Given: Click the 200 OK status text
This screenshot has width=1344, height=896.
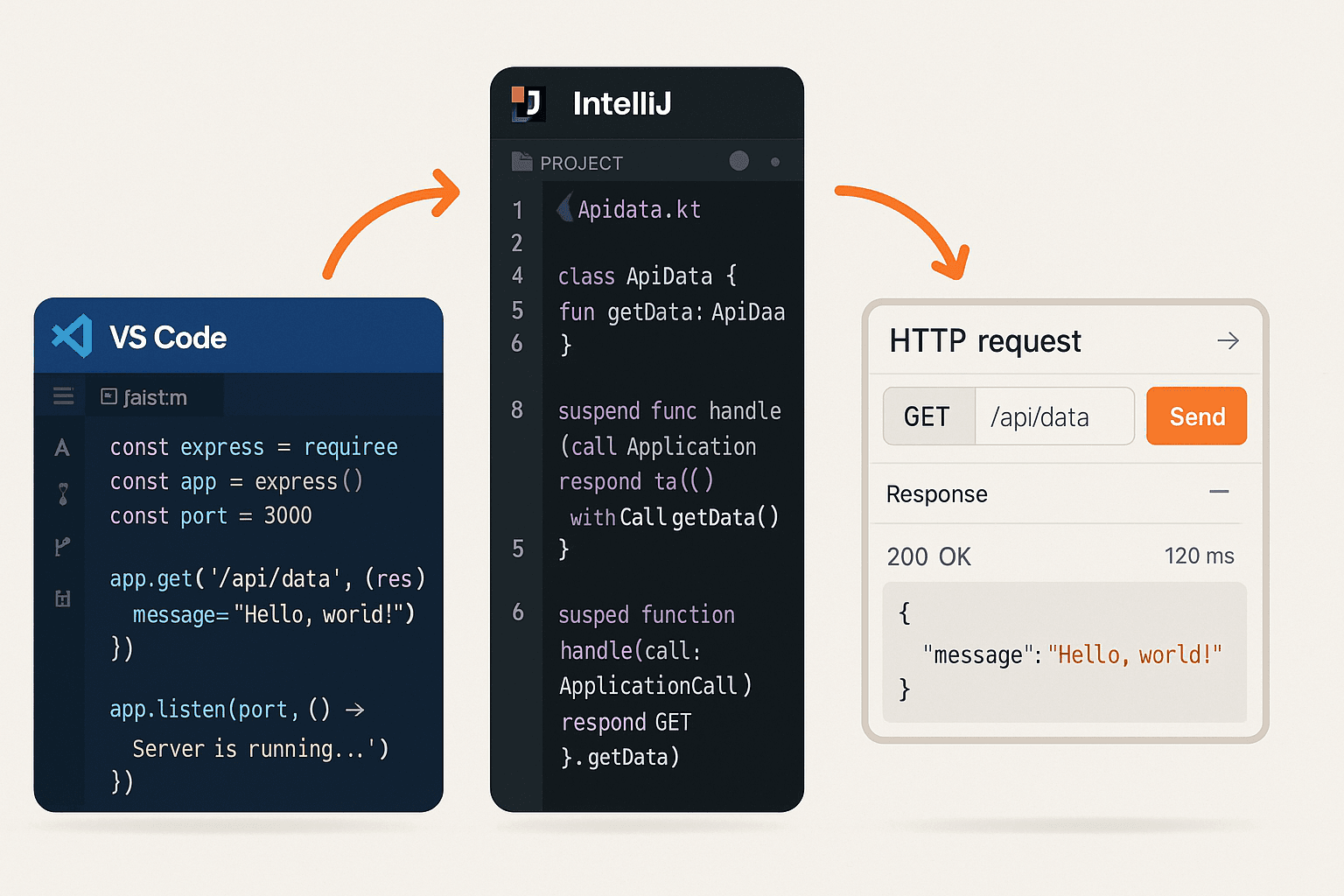Looking at the screenshot, I should point(928,556).
